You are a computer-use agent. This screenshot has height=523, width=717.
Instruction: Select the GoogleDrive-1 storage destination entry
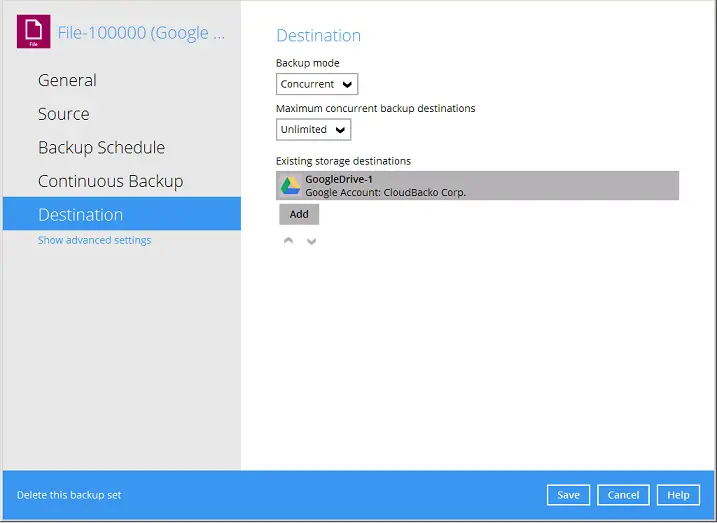(478, 186)
